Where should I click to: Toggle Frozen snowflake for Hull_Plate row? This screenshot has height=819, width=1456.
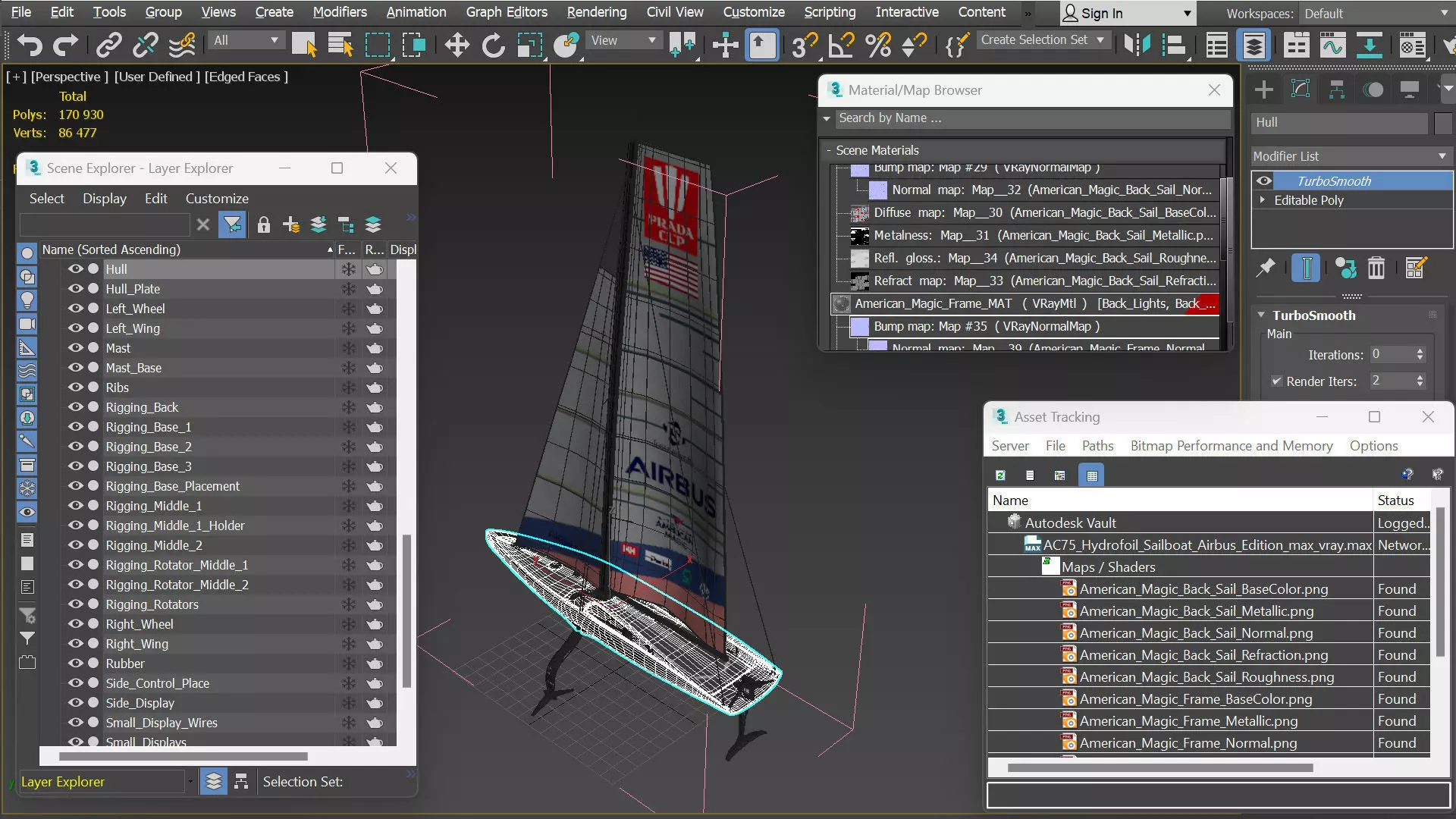click(348, 289)
